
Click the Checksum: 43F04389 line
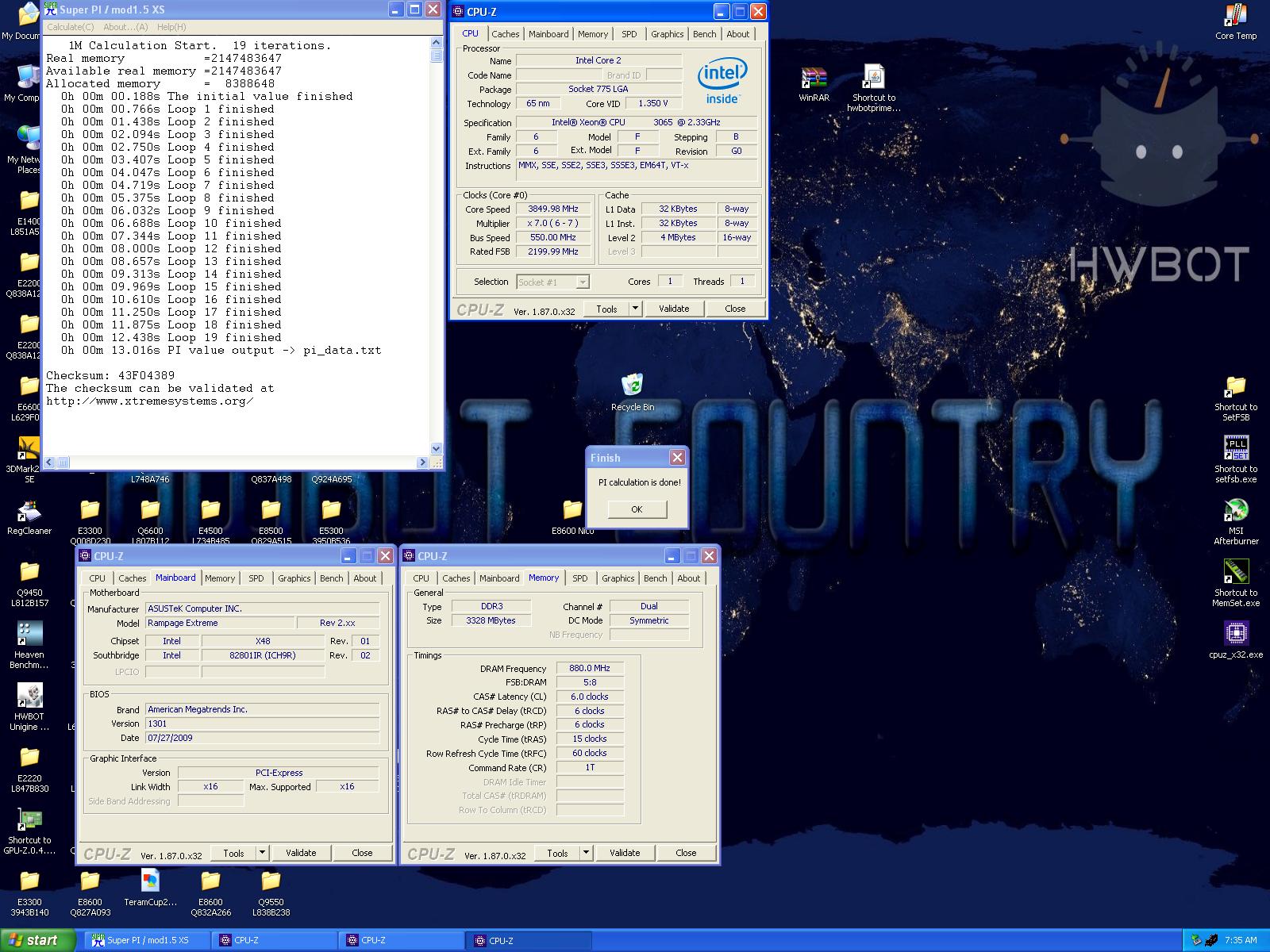pos(110,375)
